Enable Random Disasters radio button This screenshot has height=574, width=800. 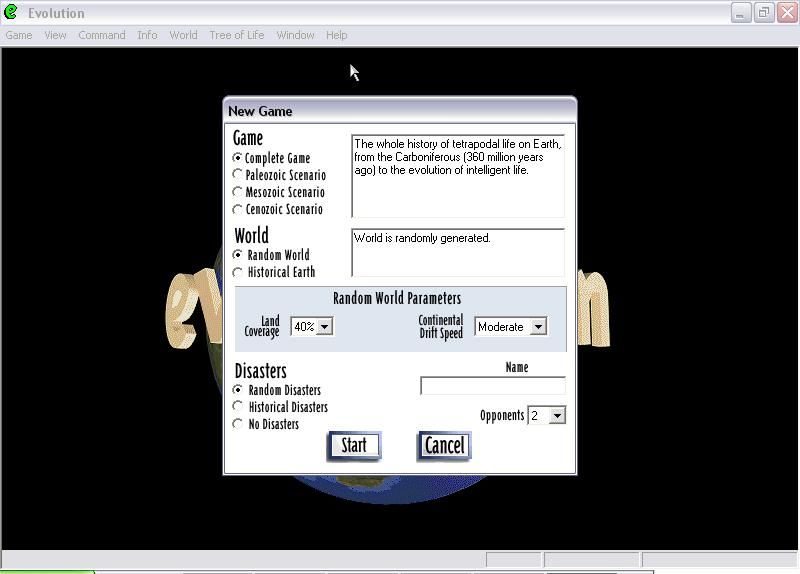click(238, 390)
